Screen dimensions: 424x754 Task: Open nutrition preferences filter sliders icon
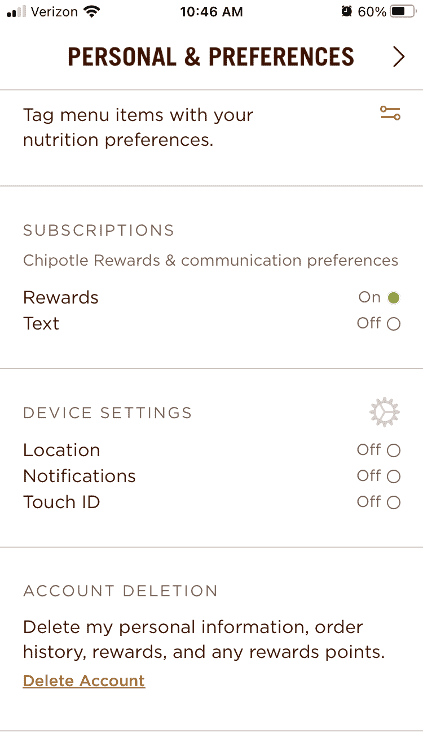390,113
